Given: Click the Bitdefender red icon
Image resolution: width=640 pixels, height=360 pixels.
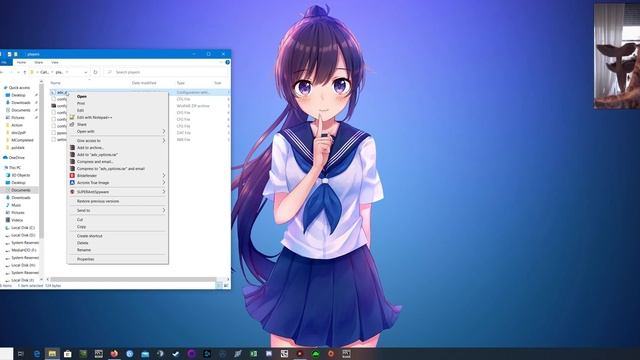Looking at the screenshot, I should [72, 176].
